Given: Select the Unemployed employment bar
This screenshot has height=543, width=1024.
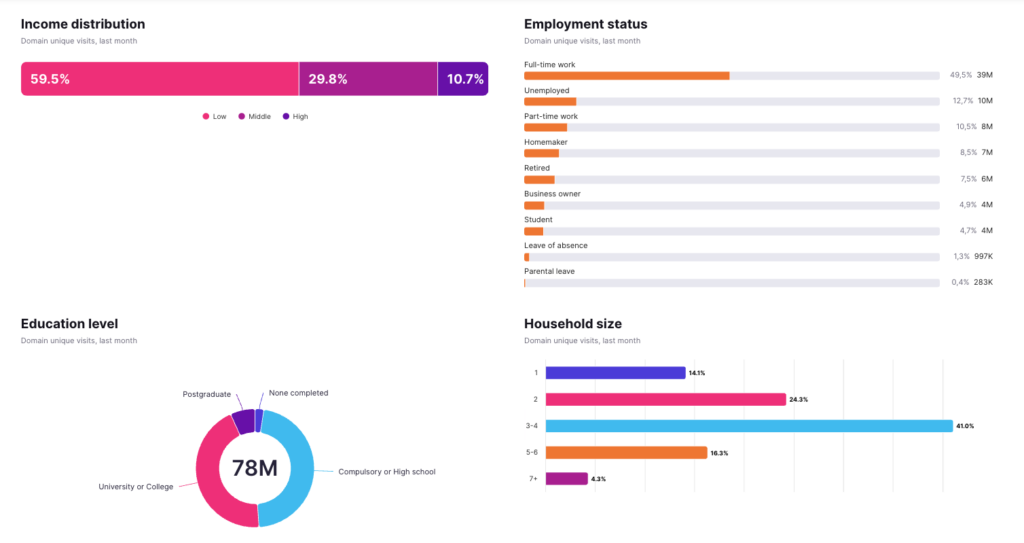Looking at the screenshot, I should 550,101.
